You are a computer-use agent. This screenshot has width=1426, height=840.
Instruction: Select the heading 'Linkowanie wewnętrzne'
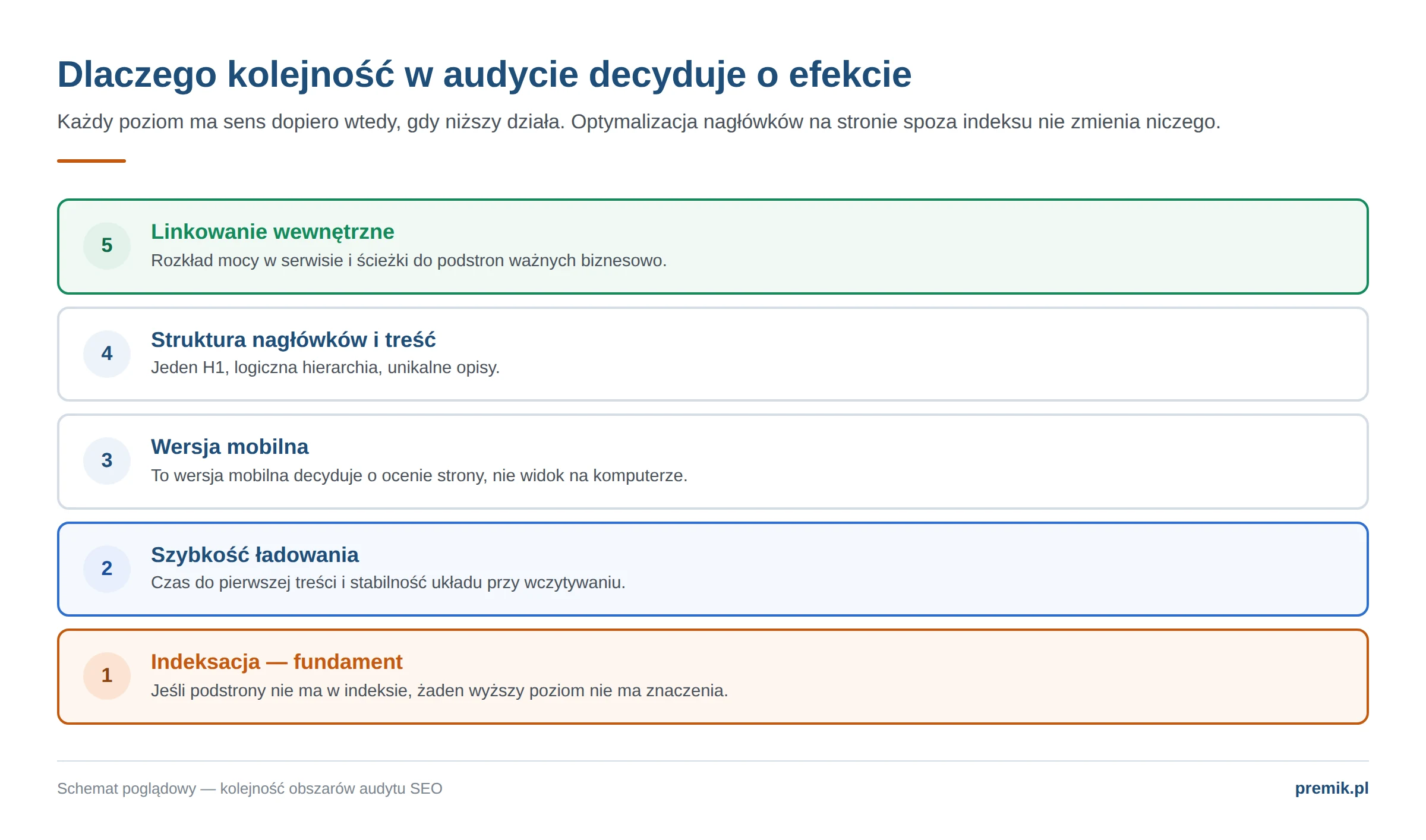[x=273, y=232]
